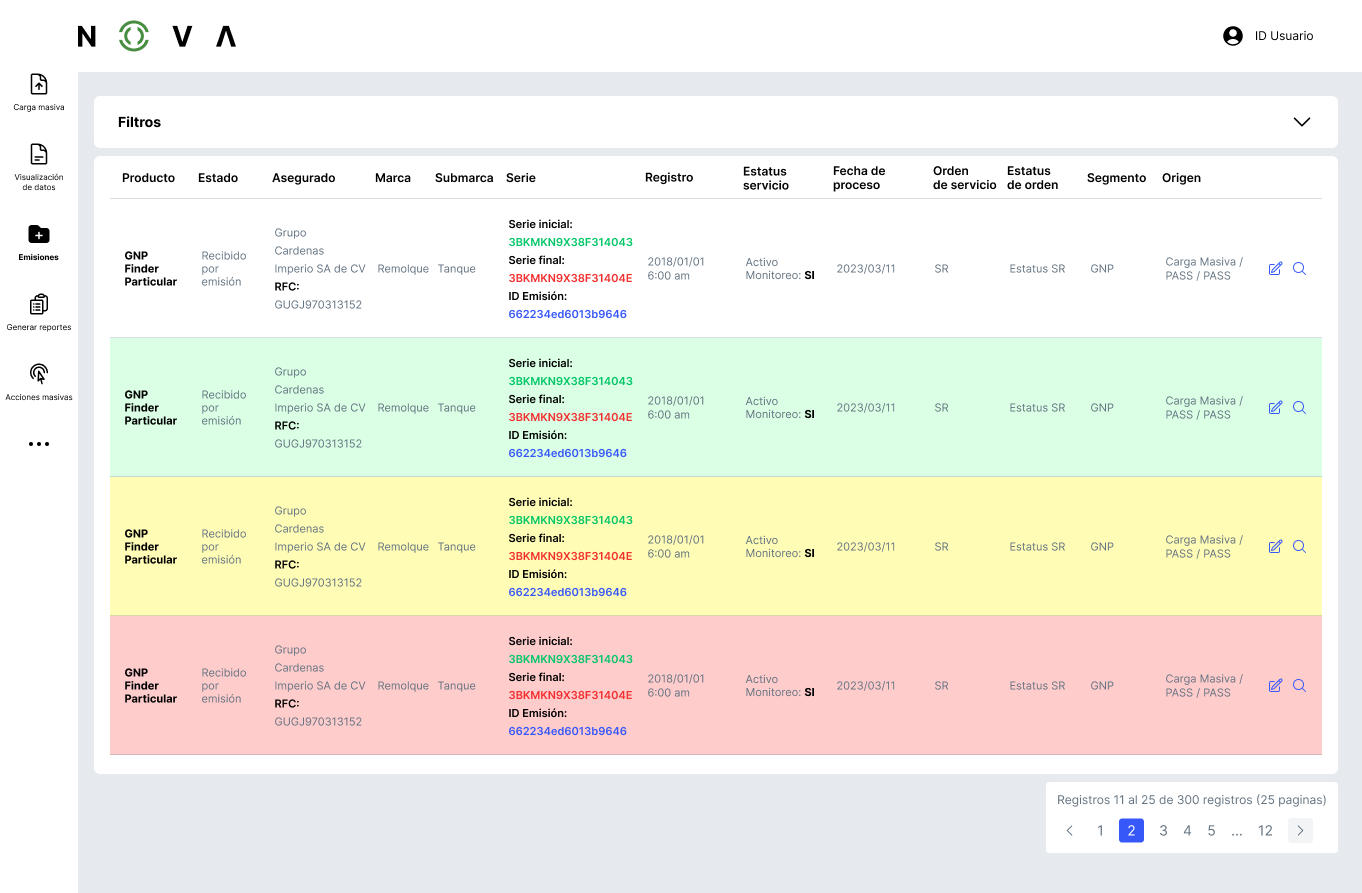The height and width of the screenshot is (893, 1362).
Task: Go to the previous page of records
Action: (x=1070, y=830)
